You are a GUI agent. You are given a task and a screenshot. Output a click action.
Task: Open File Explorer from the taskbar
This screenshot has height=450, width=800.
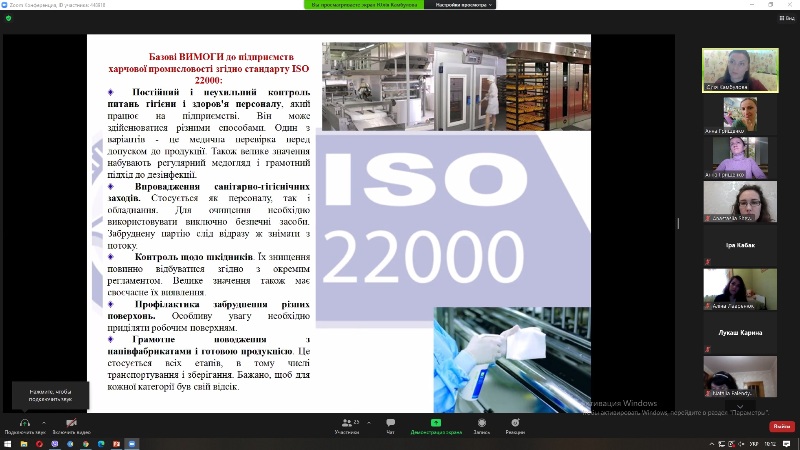(23, 444)
